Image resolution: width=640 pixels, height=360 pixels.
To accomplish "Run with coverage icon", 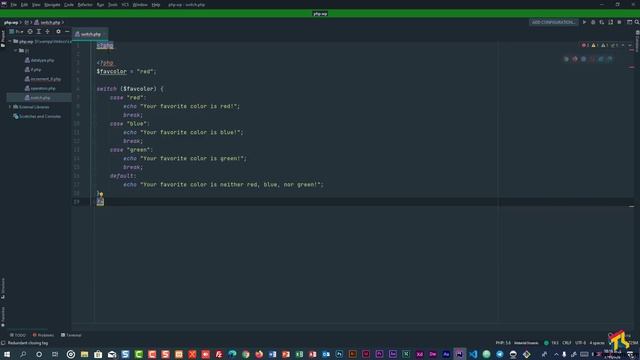I will tap(602, 22).
